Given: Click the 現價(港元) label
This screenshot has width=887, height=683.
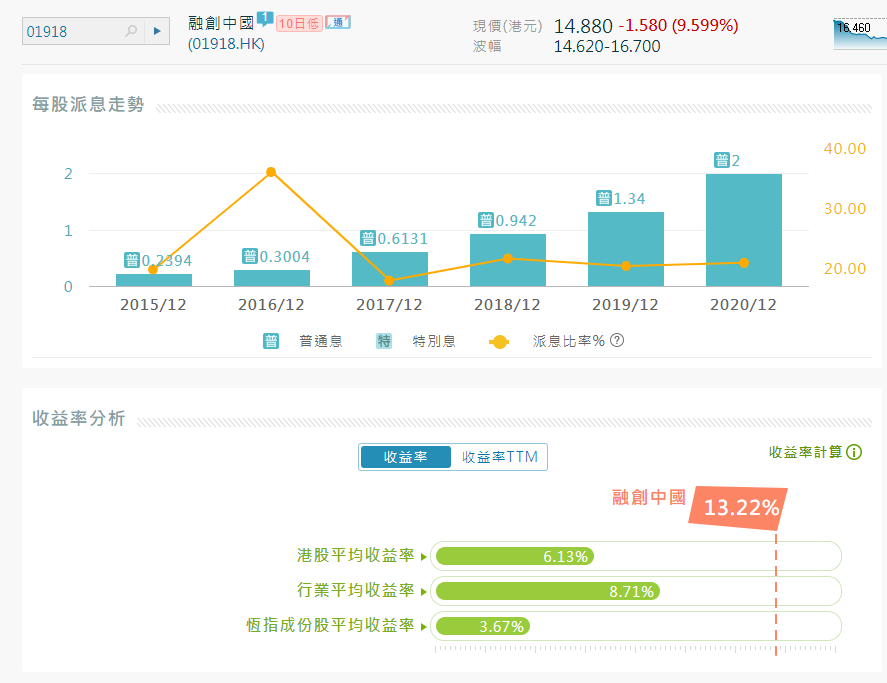Looking at the screenshot, I should (507, 26).
